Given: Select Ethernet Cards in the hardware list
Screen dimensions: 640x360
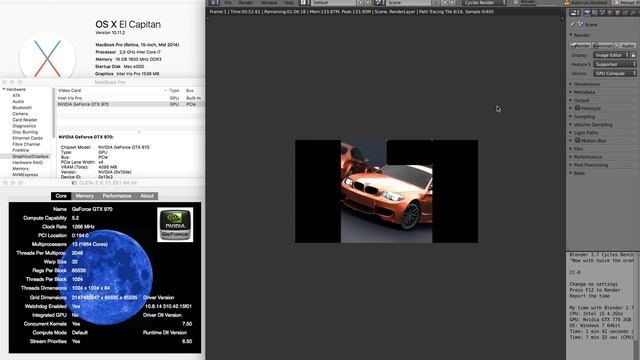Looking at the screenshot, I should 27,138.
